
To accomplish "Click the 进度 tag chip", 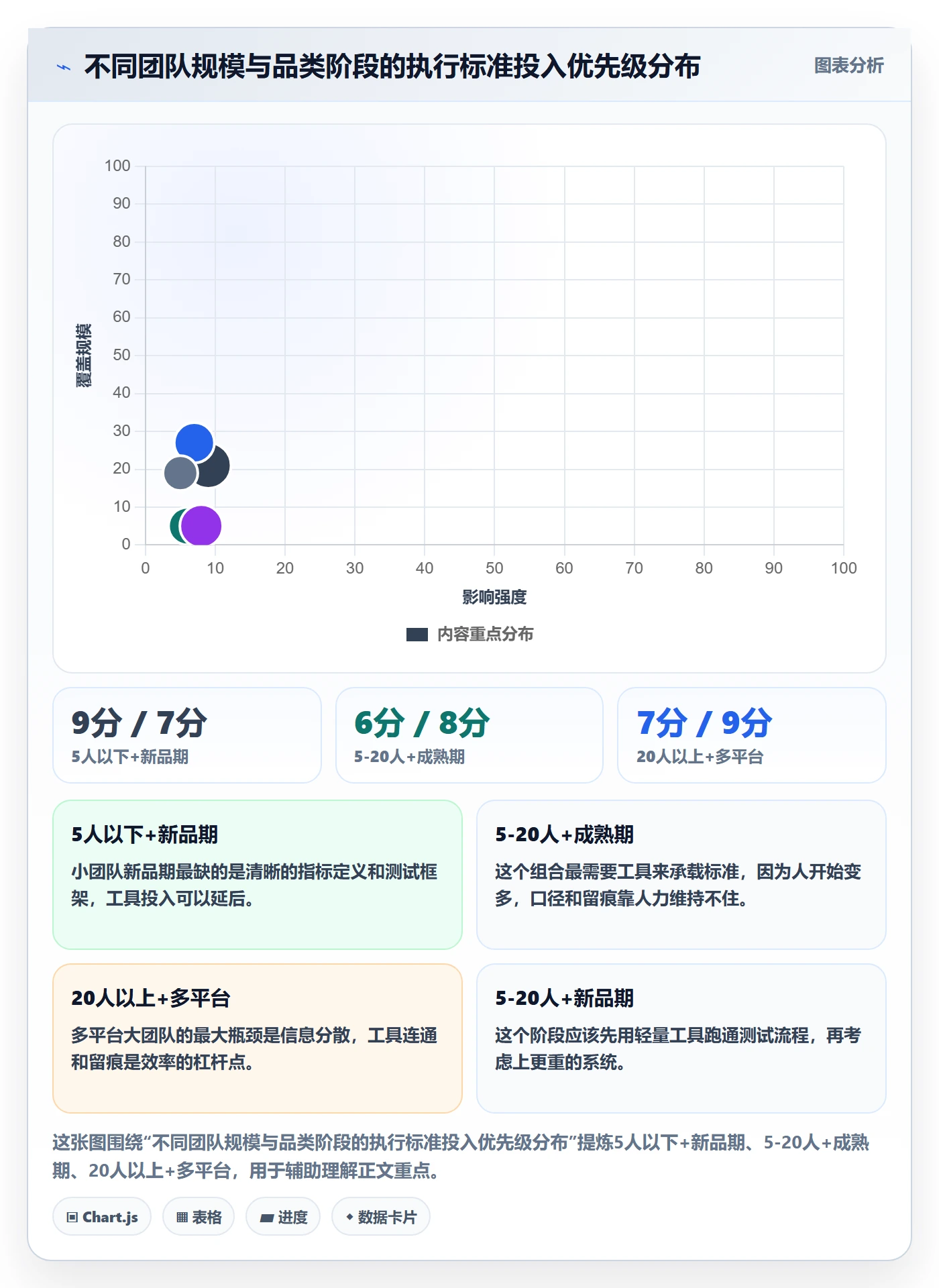I will pyautogui.click(x=283, y=1217).
